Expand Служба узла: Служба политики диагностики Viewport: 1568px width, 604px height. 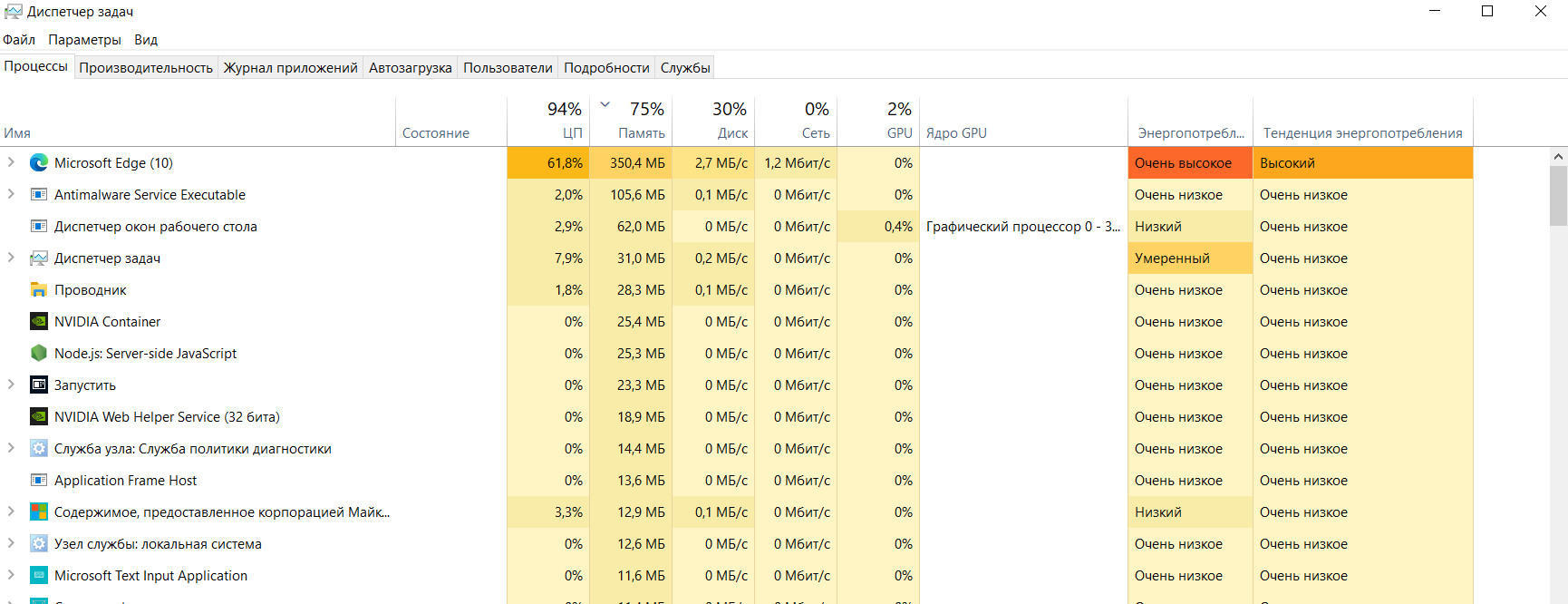coord(11,448)
